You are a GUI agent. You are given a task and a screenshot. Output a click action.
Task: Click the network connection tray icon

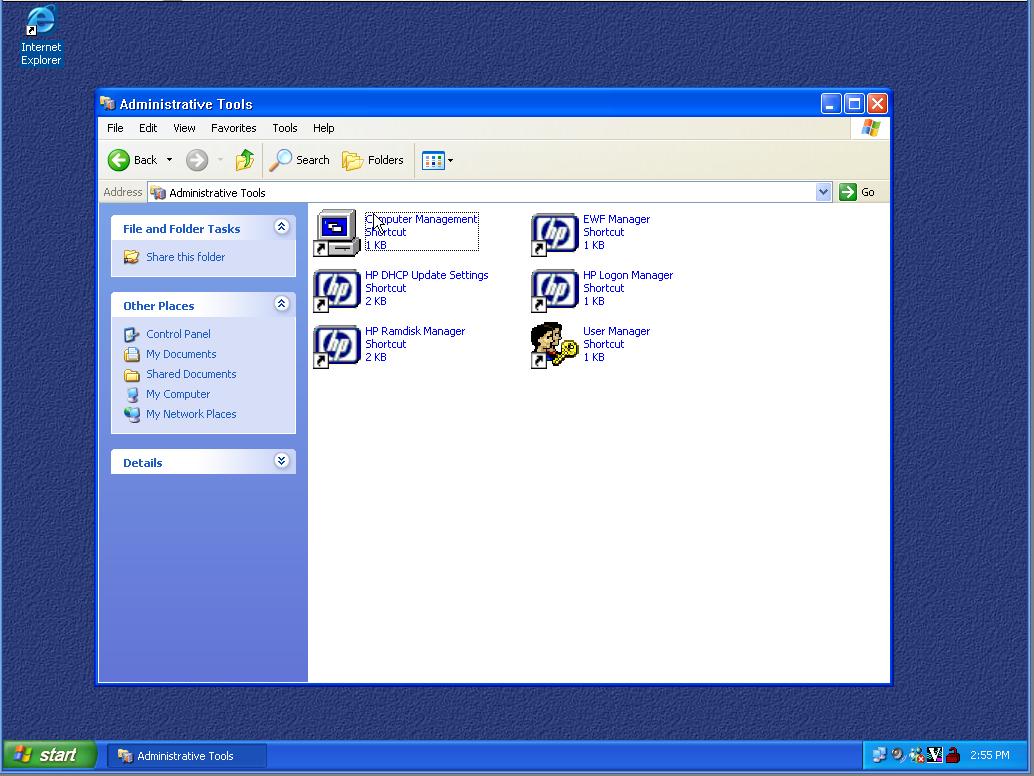click(879, 755)
